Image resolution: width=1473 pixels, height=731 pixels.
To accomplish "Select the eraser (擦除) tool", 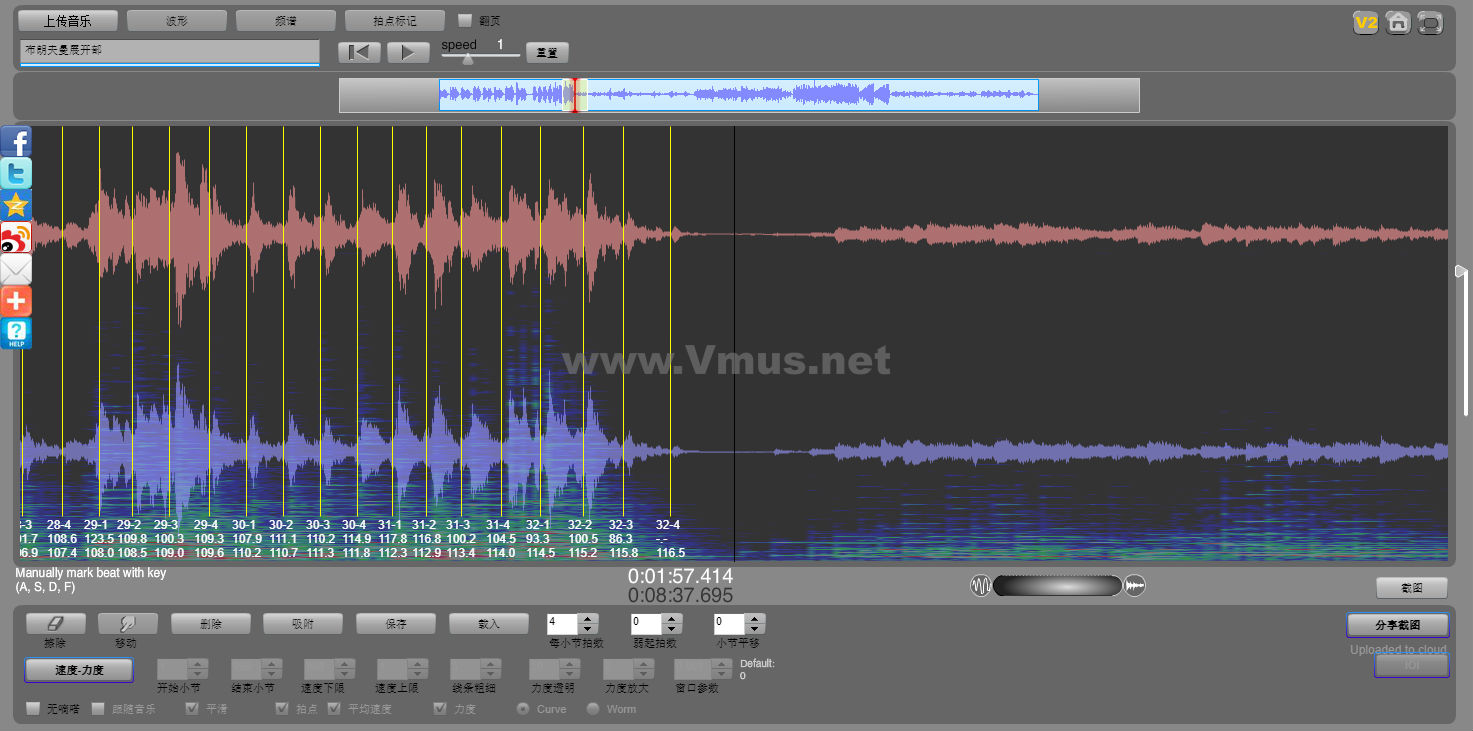I will click(x=55, y=623).
